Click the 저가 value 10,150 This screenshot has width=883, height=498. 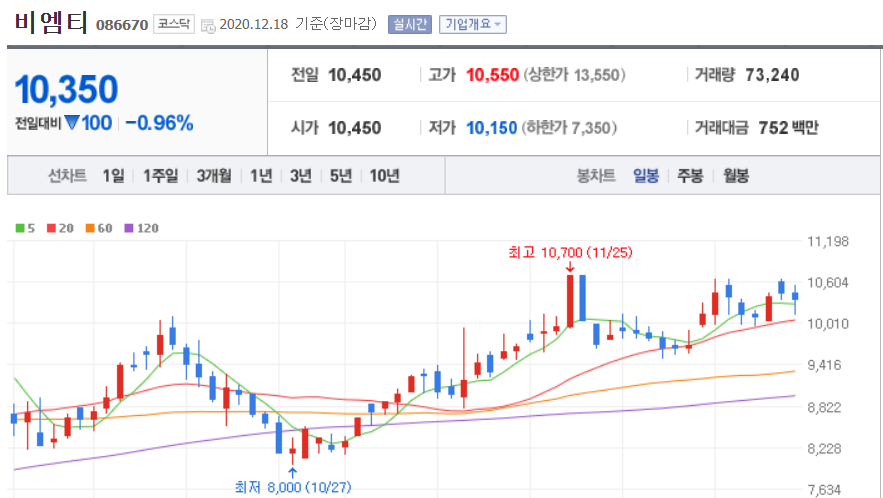pyautogui.click(x=491, y=128)
